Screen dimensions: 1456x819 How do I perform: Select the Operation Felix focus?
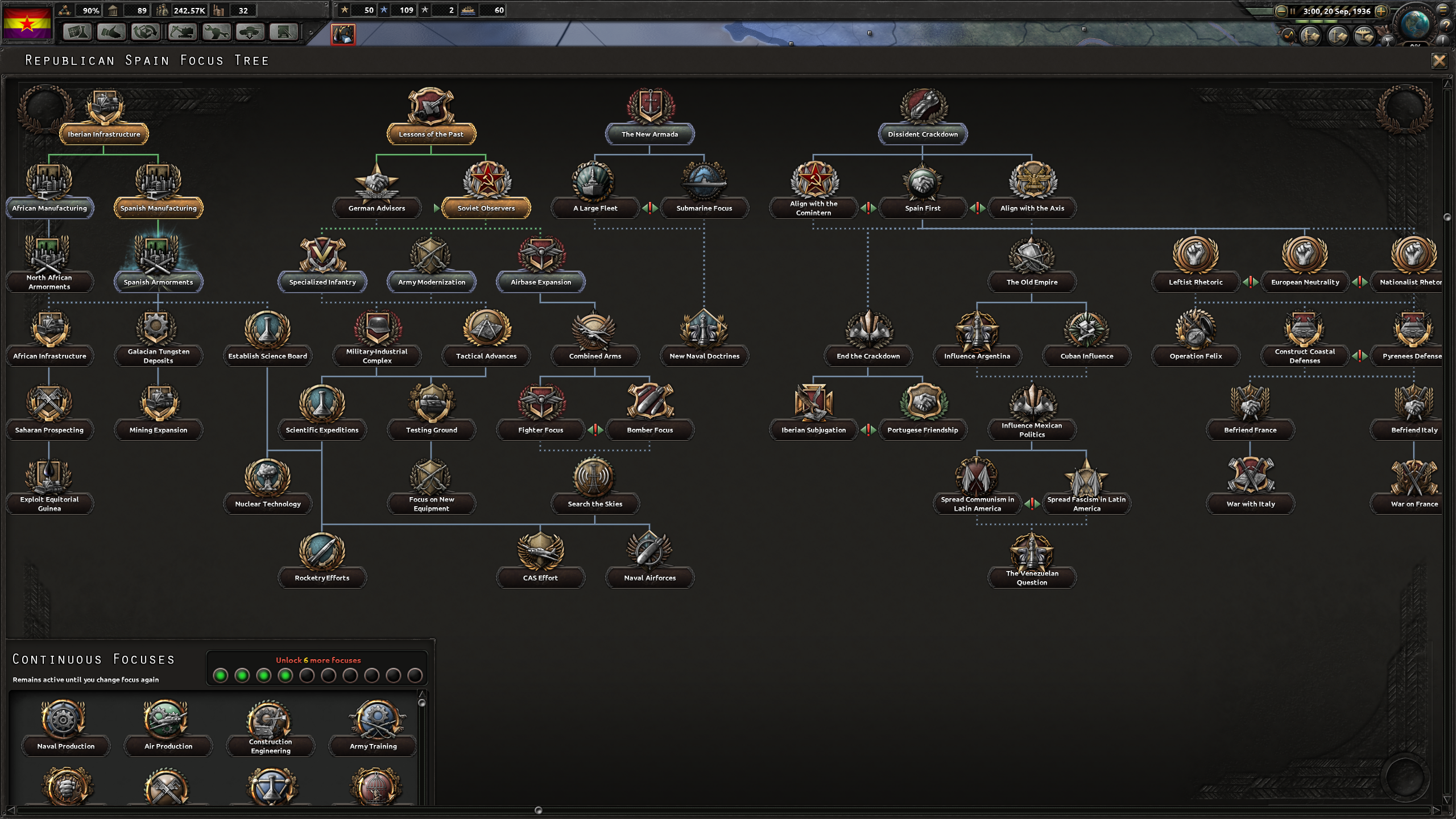[1196, 338]
